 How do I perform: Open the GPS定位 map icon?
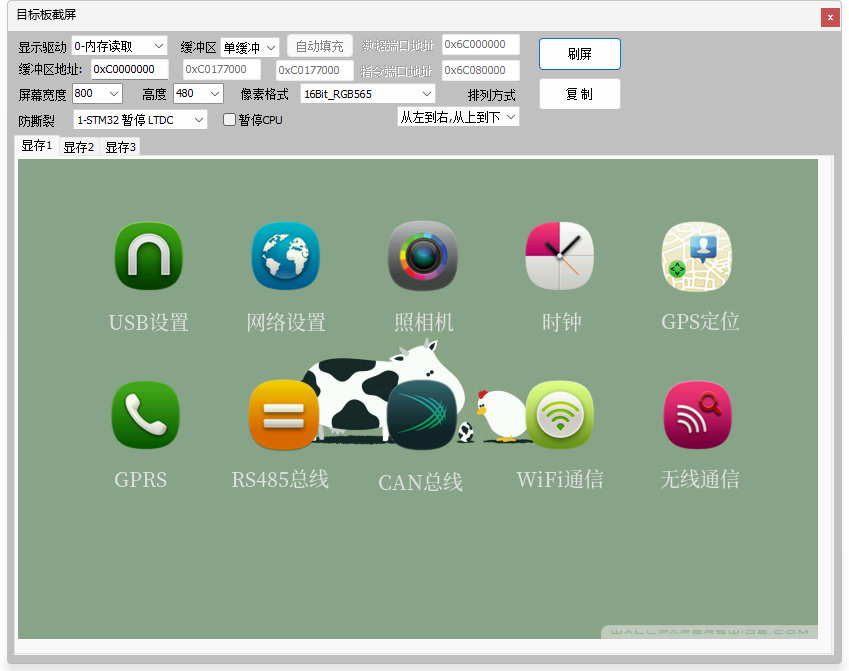click(x=697, y=256)
